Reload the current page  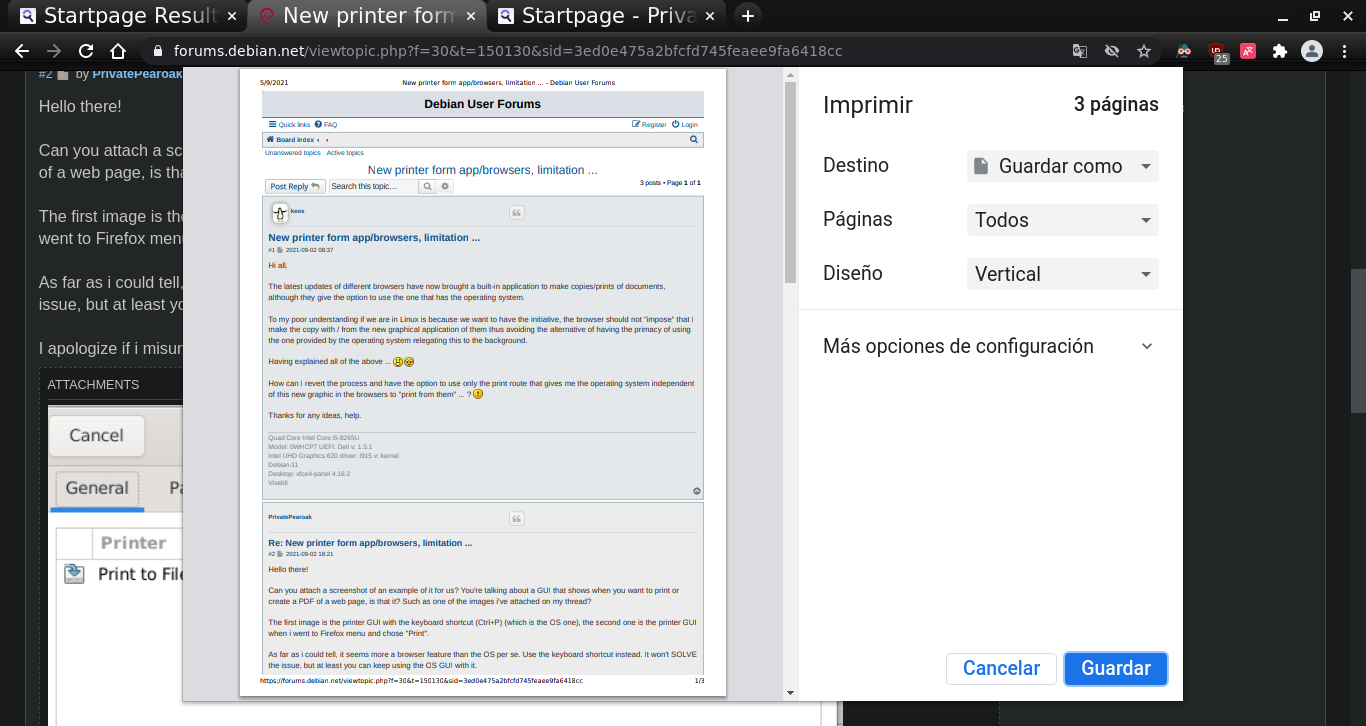86,51
